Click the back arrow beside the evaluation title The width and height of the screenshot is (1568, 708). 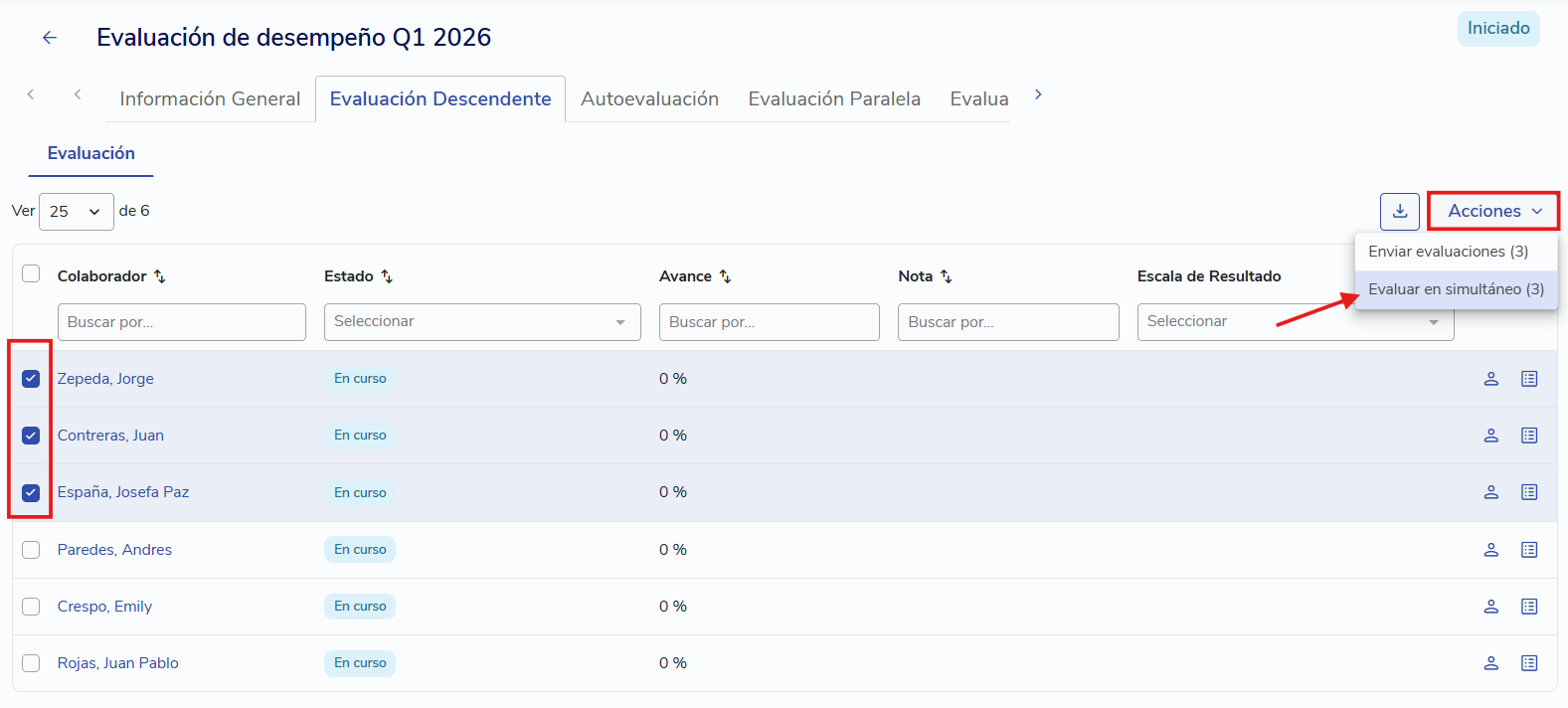coord(49,38)
